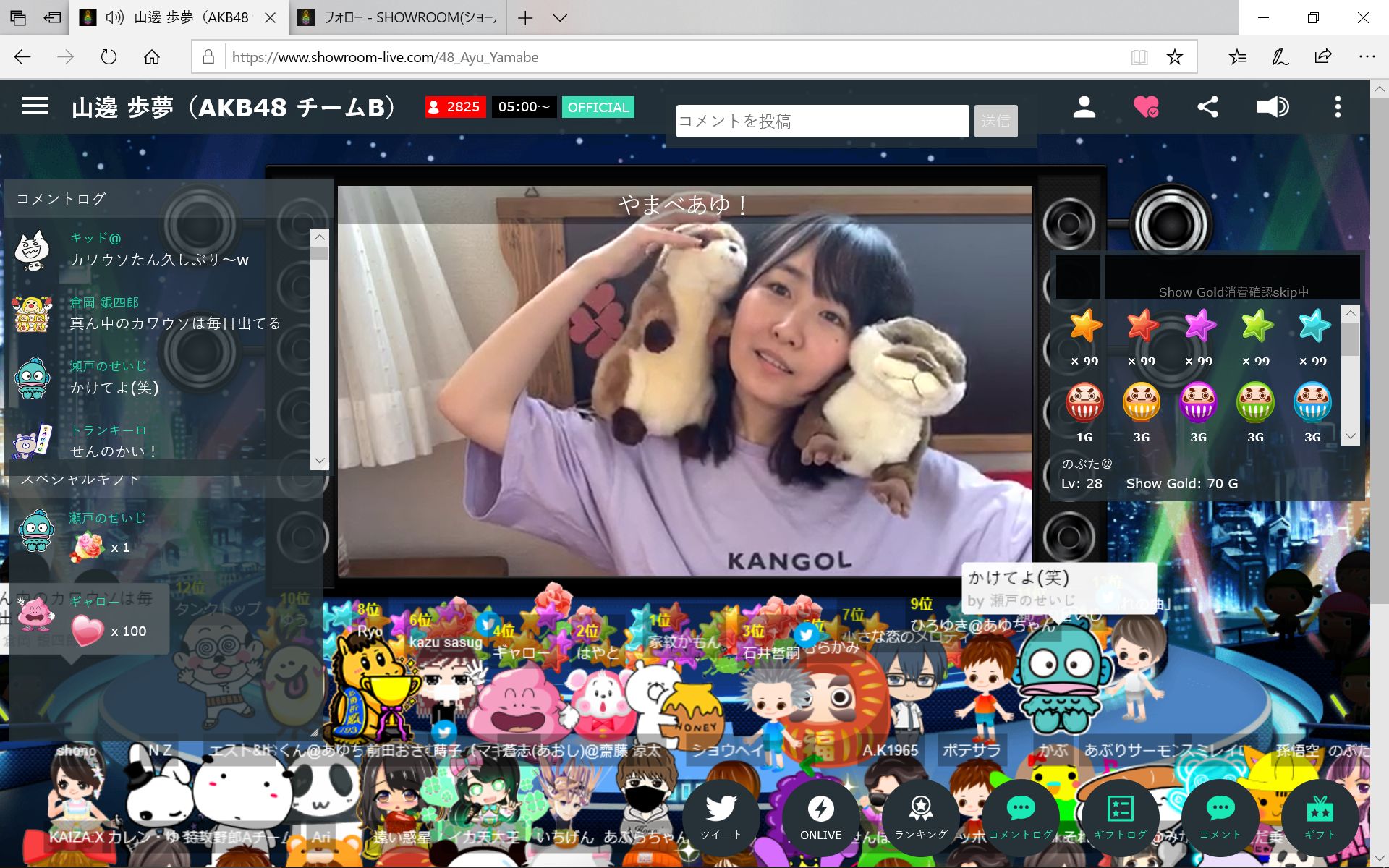Open the hamburger menu beside the room title
Screen dimensions: 1389x868
pos(35,106)
